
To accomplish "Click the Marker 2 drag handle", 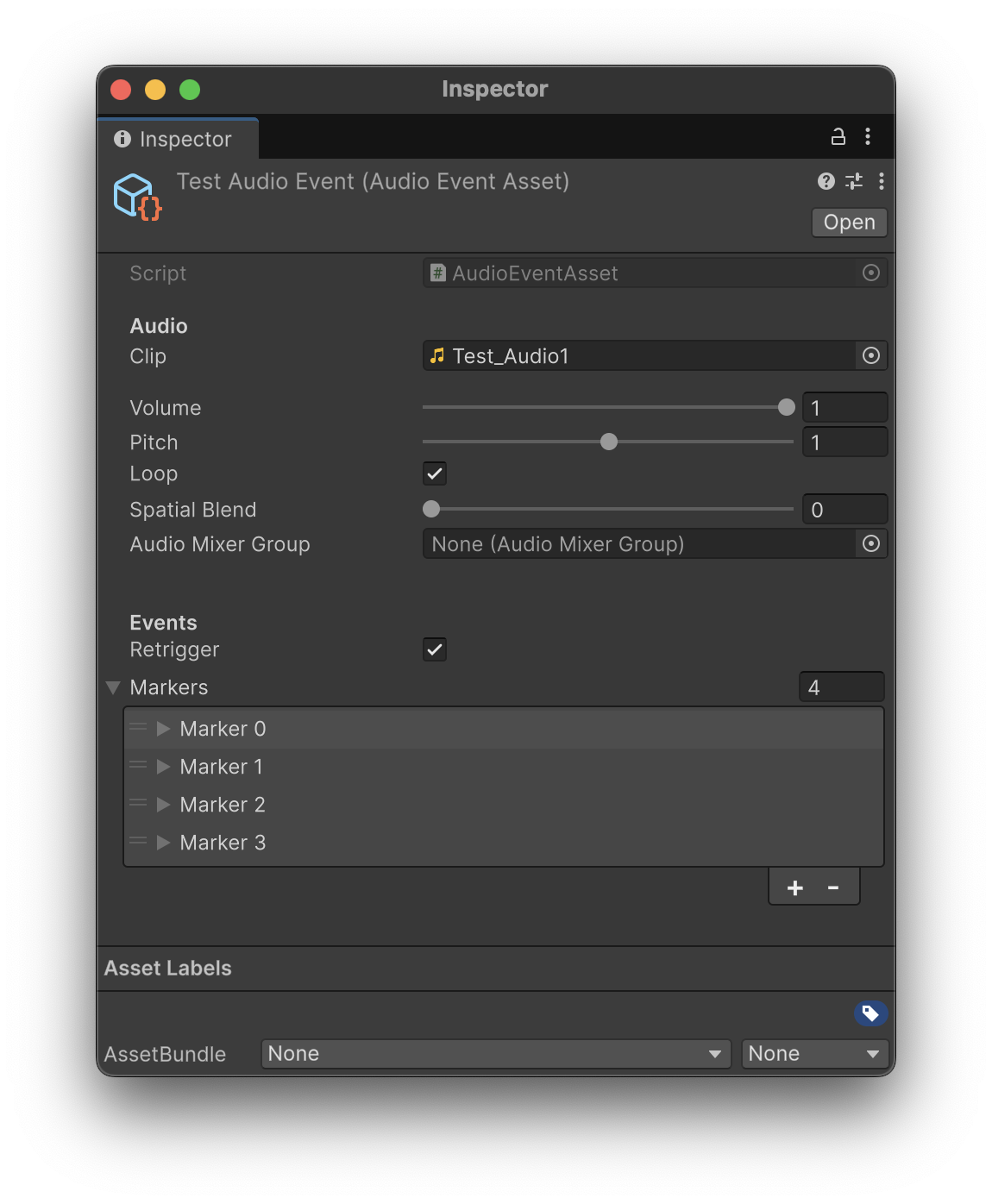I will tap(138, 804).
